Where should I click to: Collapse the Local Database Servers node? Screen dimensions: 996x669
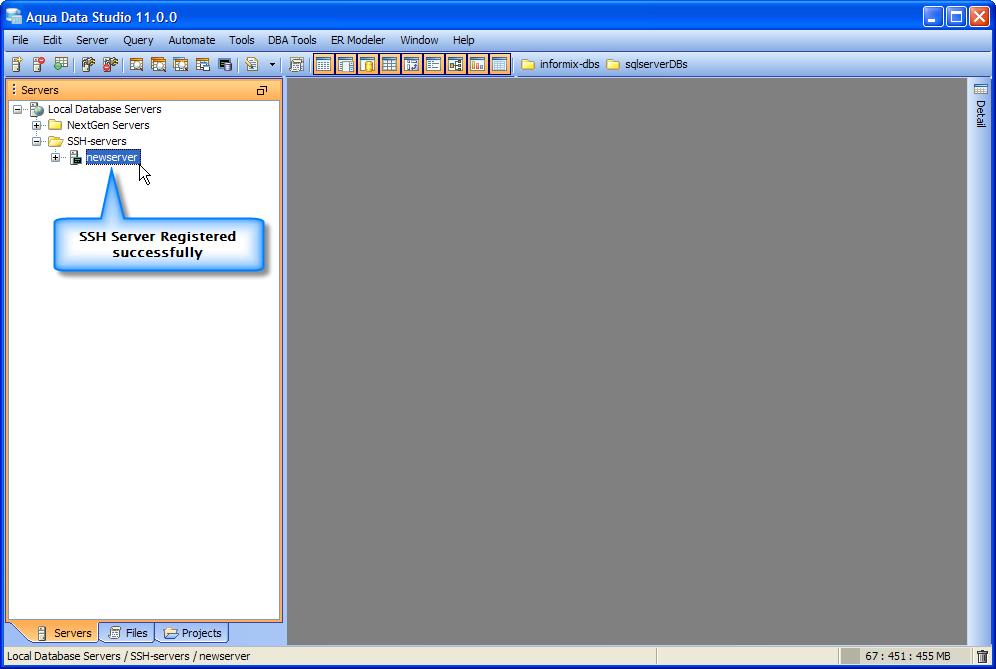(17, 109)
